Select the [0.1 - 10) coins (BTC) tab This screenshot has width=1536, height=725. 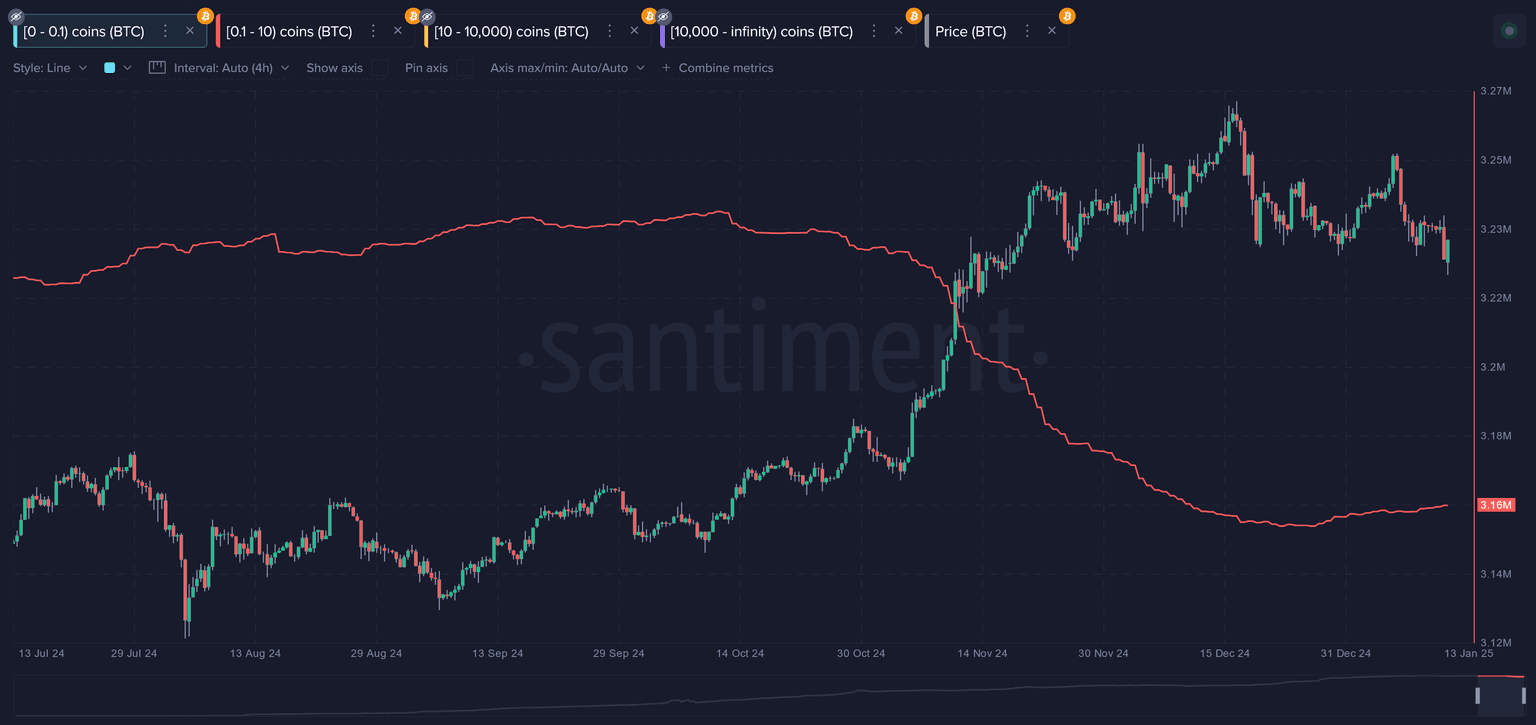pyautogui.click(x=289, y=31)
